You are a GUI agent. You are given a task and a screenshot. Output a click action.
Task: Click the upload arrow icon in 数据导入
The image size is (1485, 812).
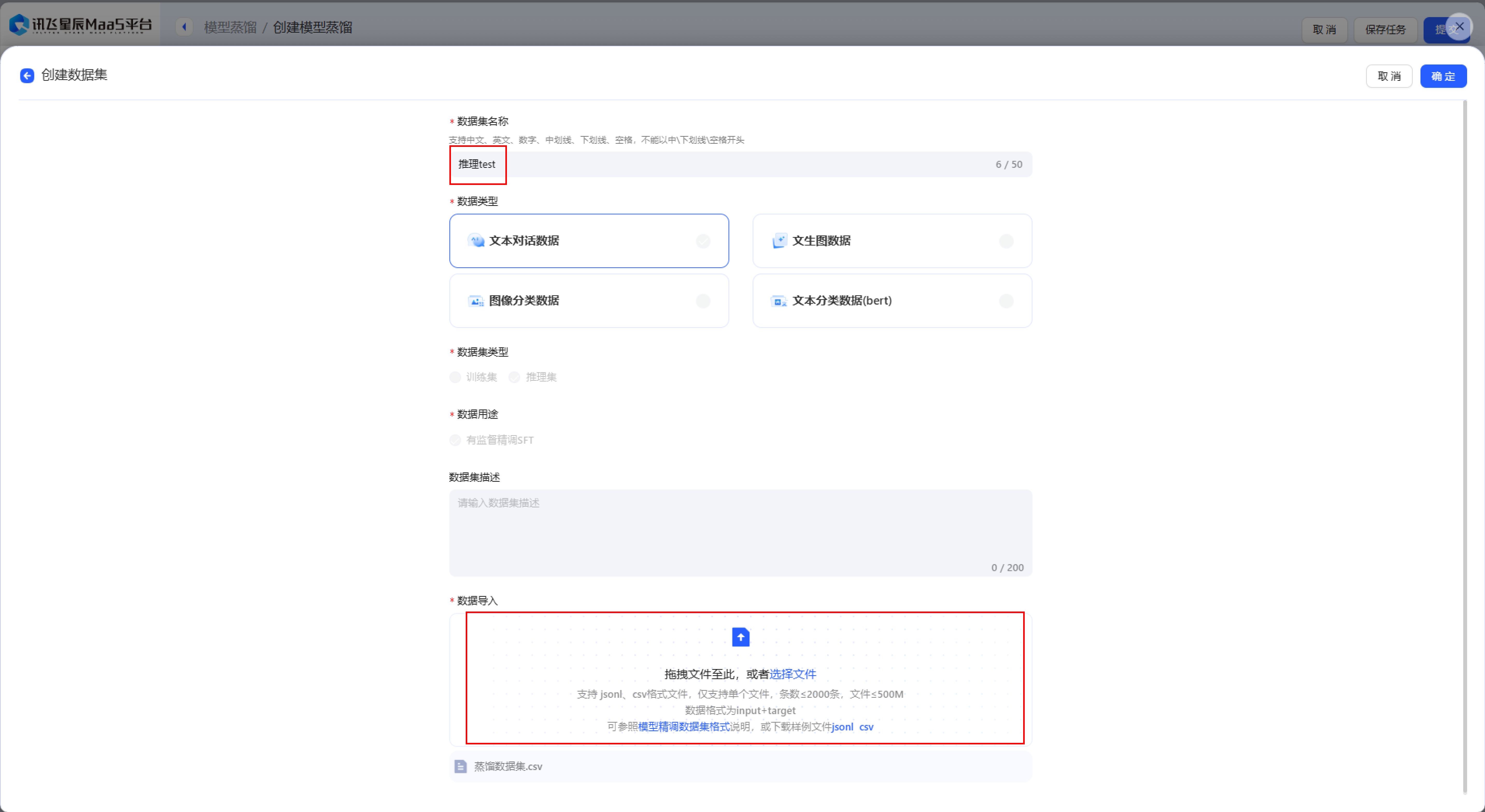(x=740, y=637)
